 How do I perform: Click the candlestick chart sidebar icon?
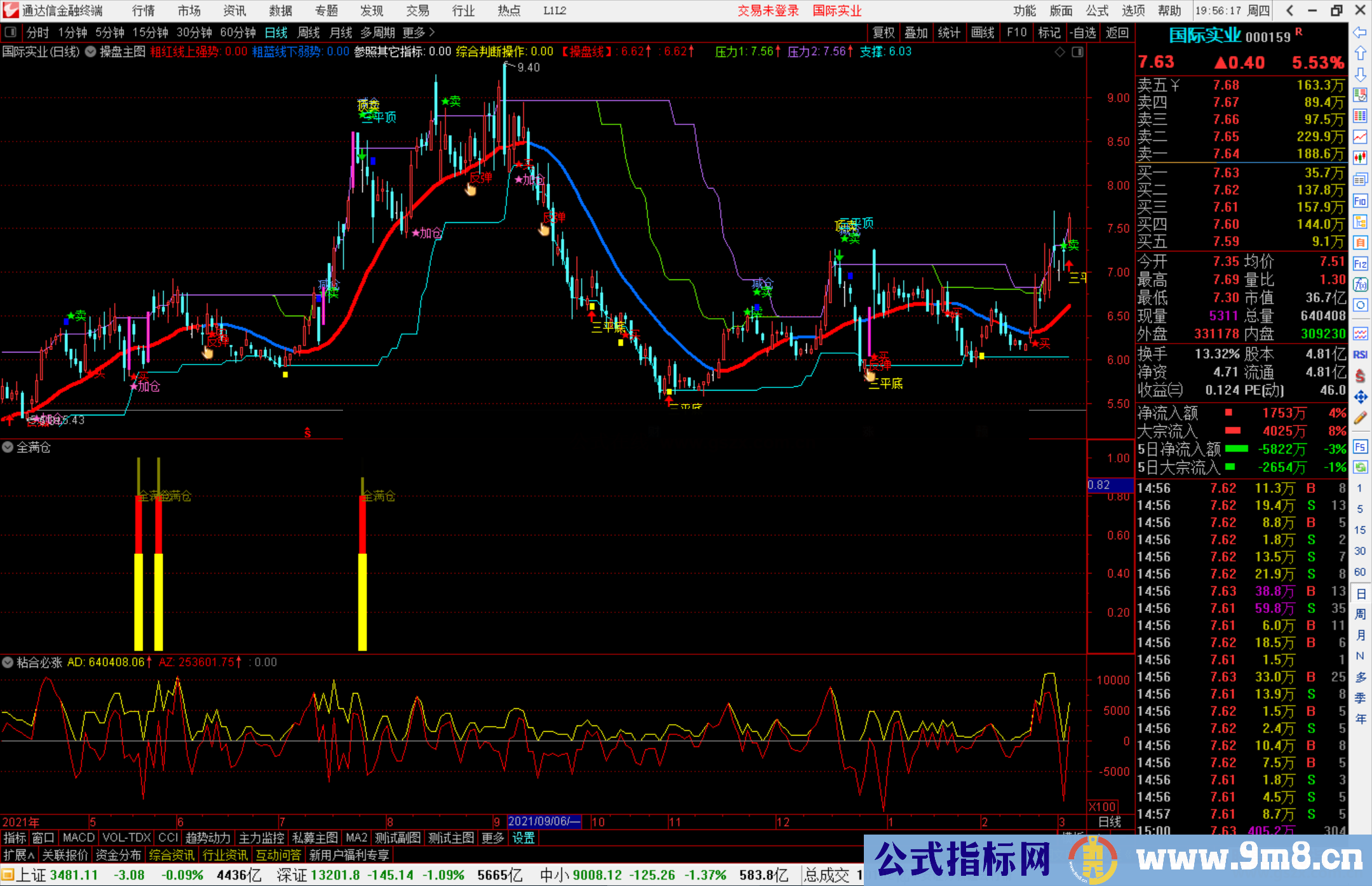tap(1360, 158)
